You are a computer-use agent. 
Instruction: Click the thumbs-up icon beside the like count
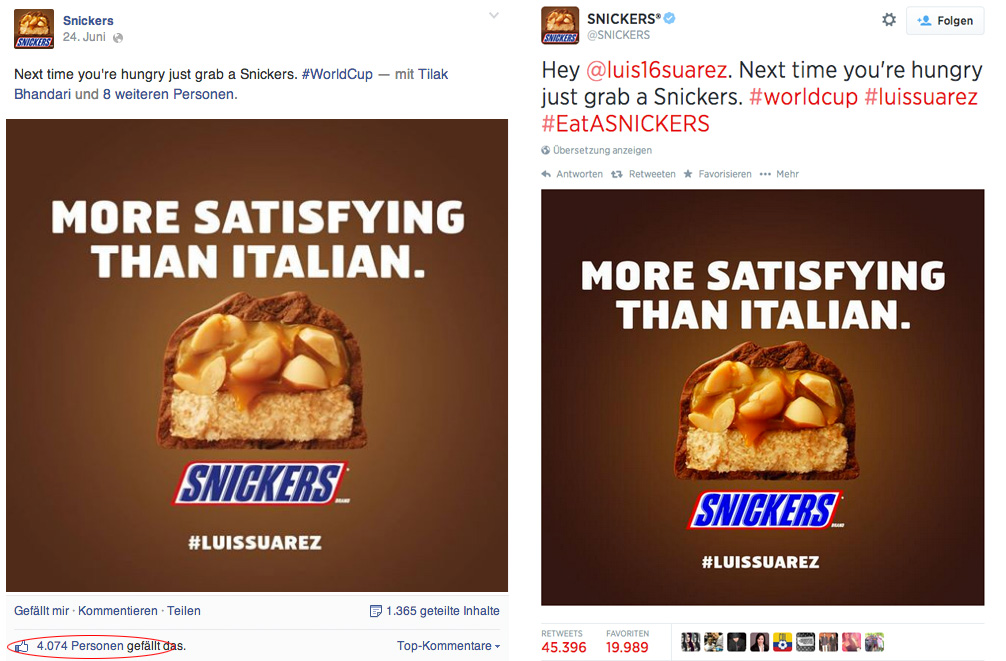[x=22, y=646]
